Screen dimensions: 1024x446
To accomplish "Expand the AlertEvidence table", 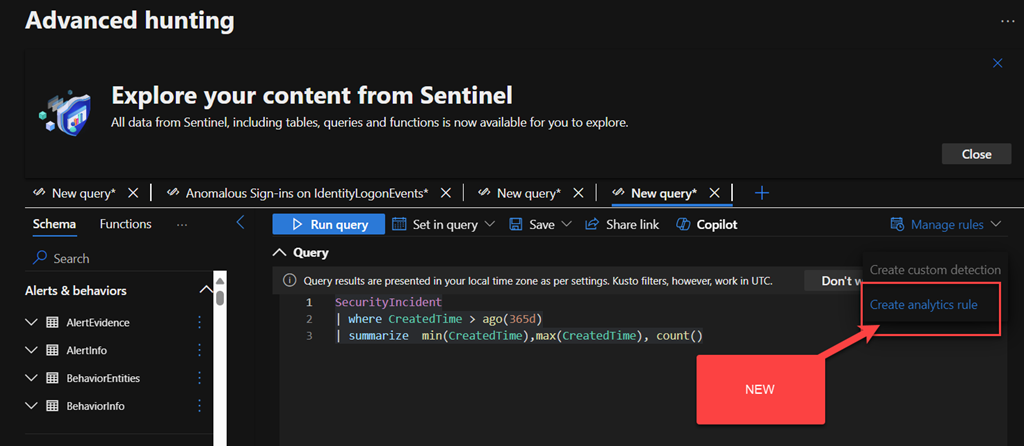I will pyautogui.click(x=32, y=323).
